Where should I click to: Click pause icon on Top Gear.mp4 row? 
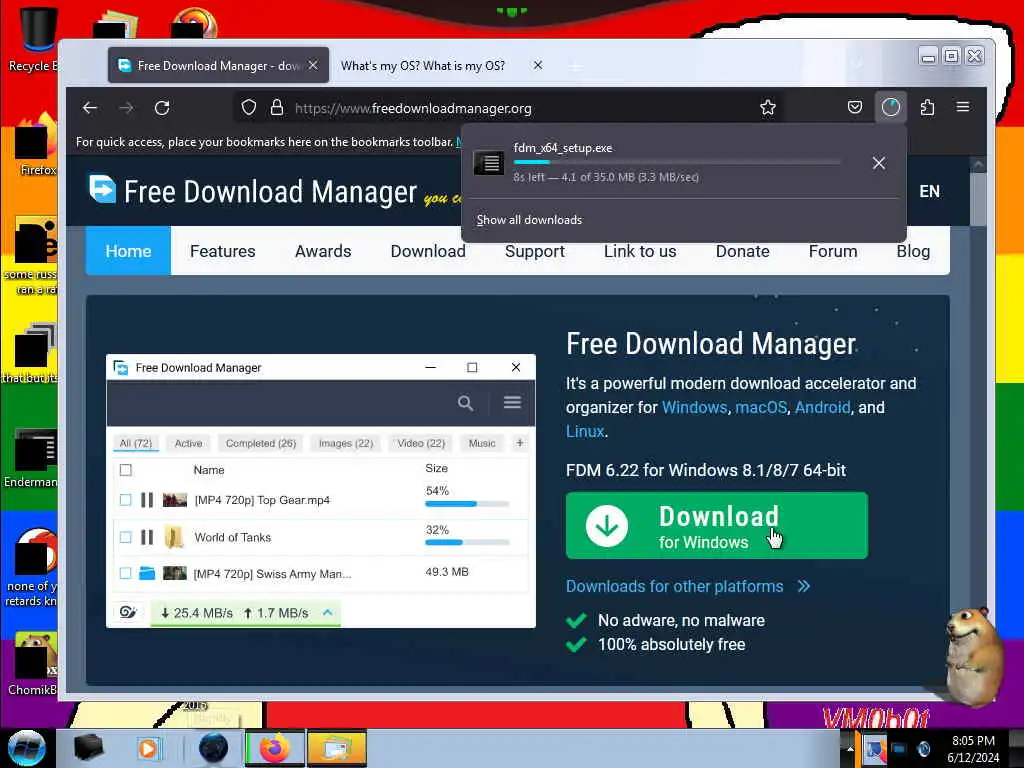[x=147, y=500]
